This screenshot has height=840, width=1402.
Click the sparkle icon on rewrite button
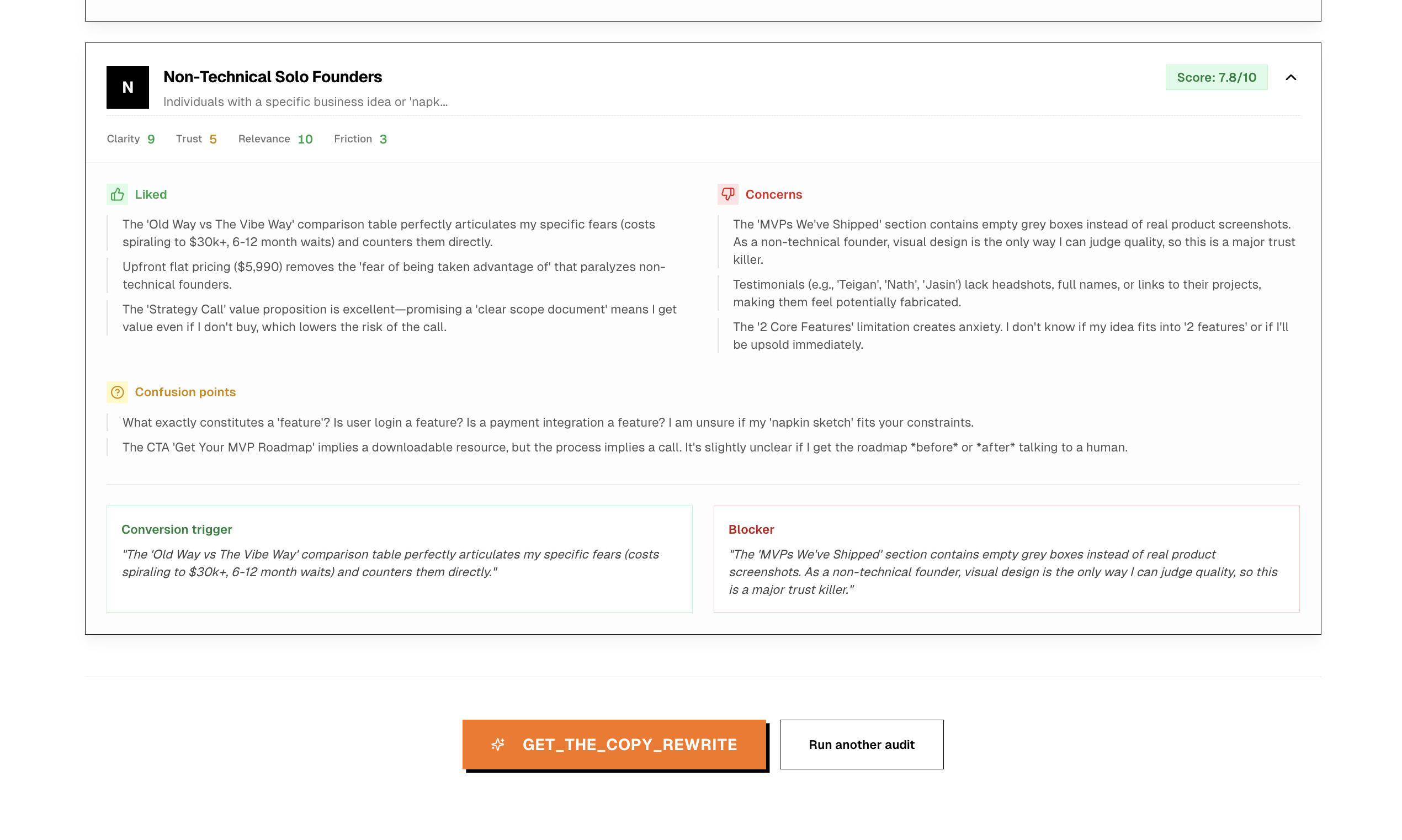[x=497, y=744]
